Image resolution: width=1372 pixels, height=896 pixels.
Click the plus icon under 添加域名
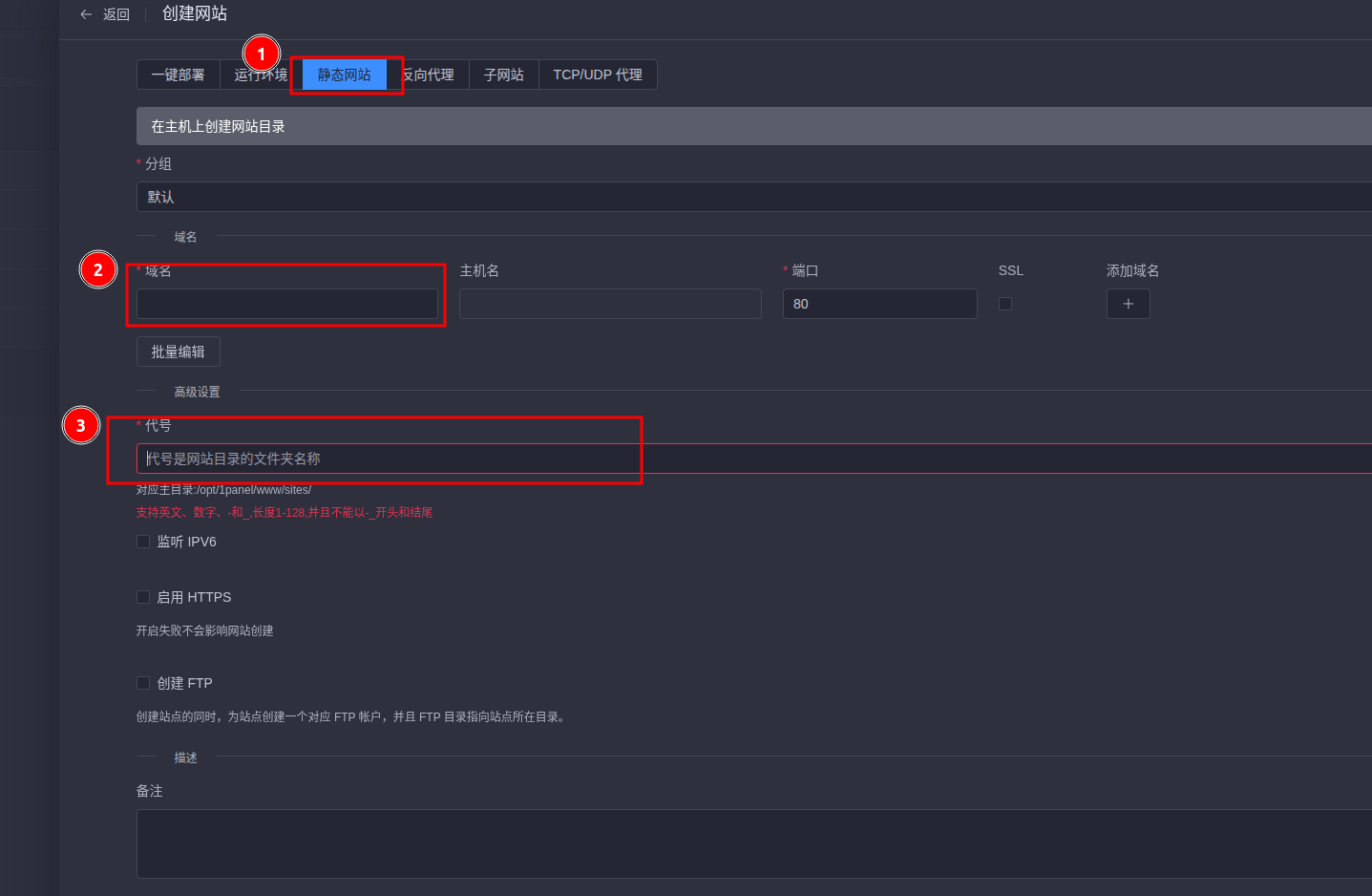[1129, 304]
